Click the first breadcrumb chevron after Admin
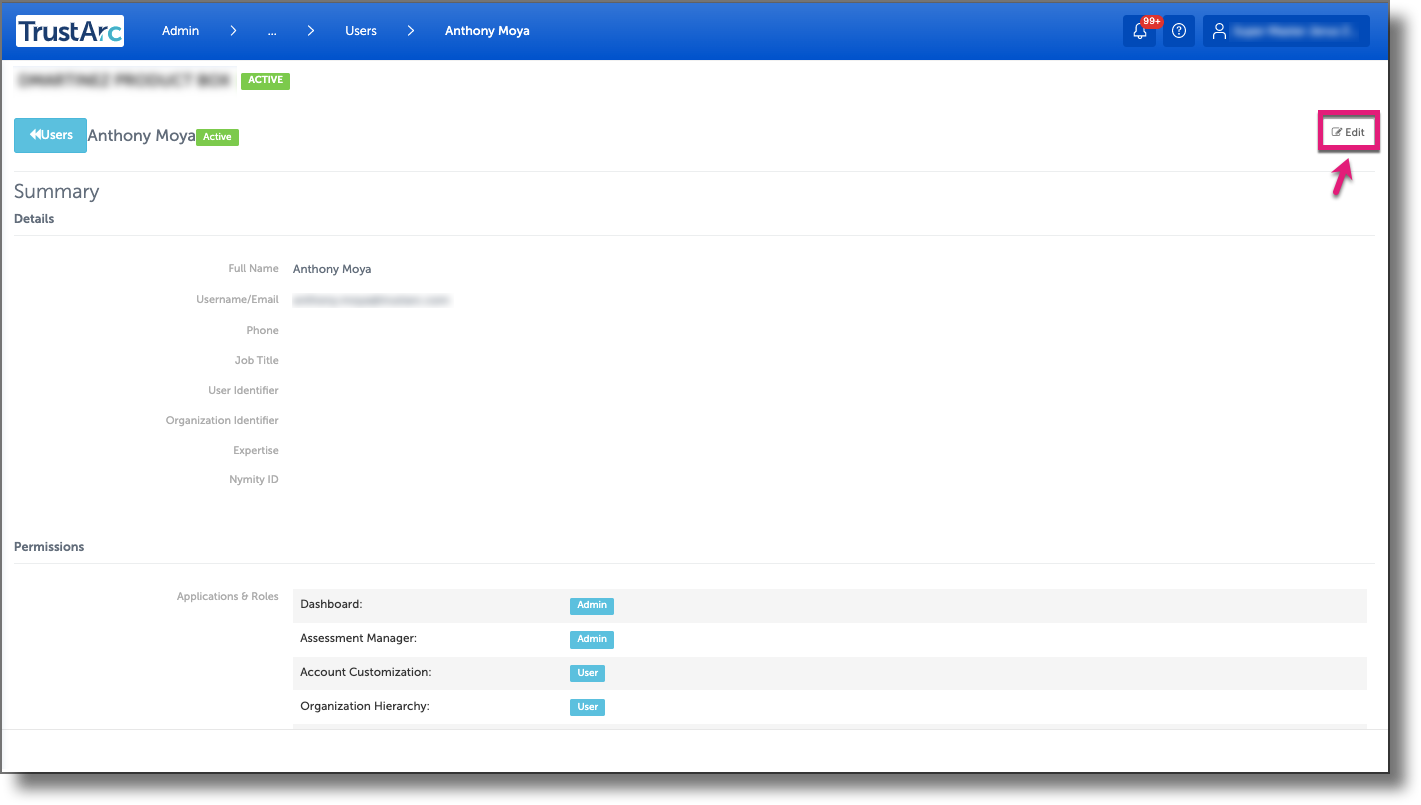1421x805 pixels. (233, 31)
